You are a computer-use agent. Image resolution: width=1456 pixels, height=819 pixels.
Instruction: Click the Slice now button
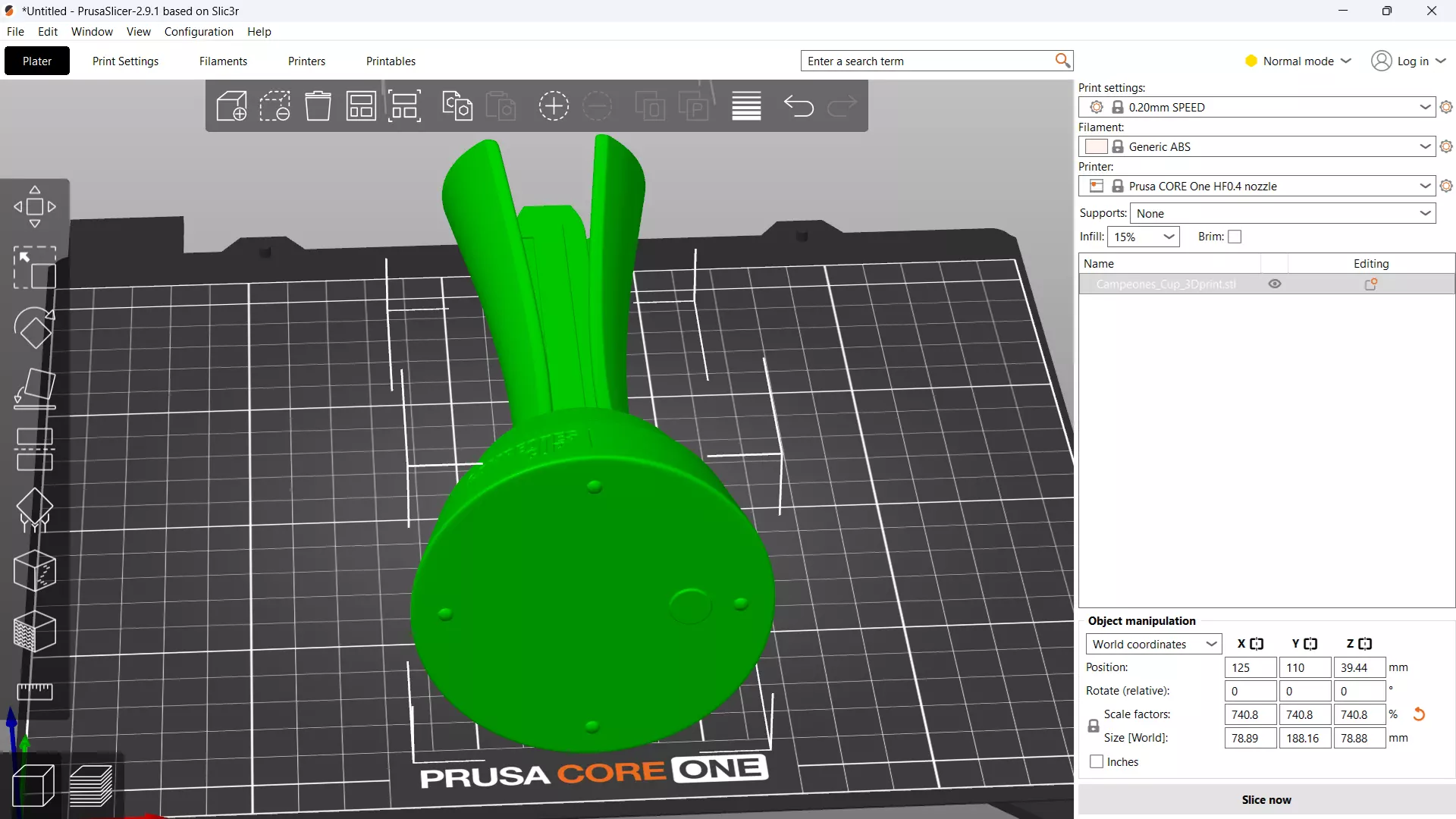(1266, 799)
